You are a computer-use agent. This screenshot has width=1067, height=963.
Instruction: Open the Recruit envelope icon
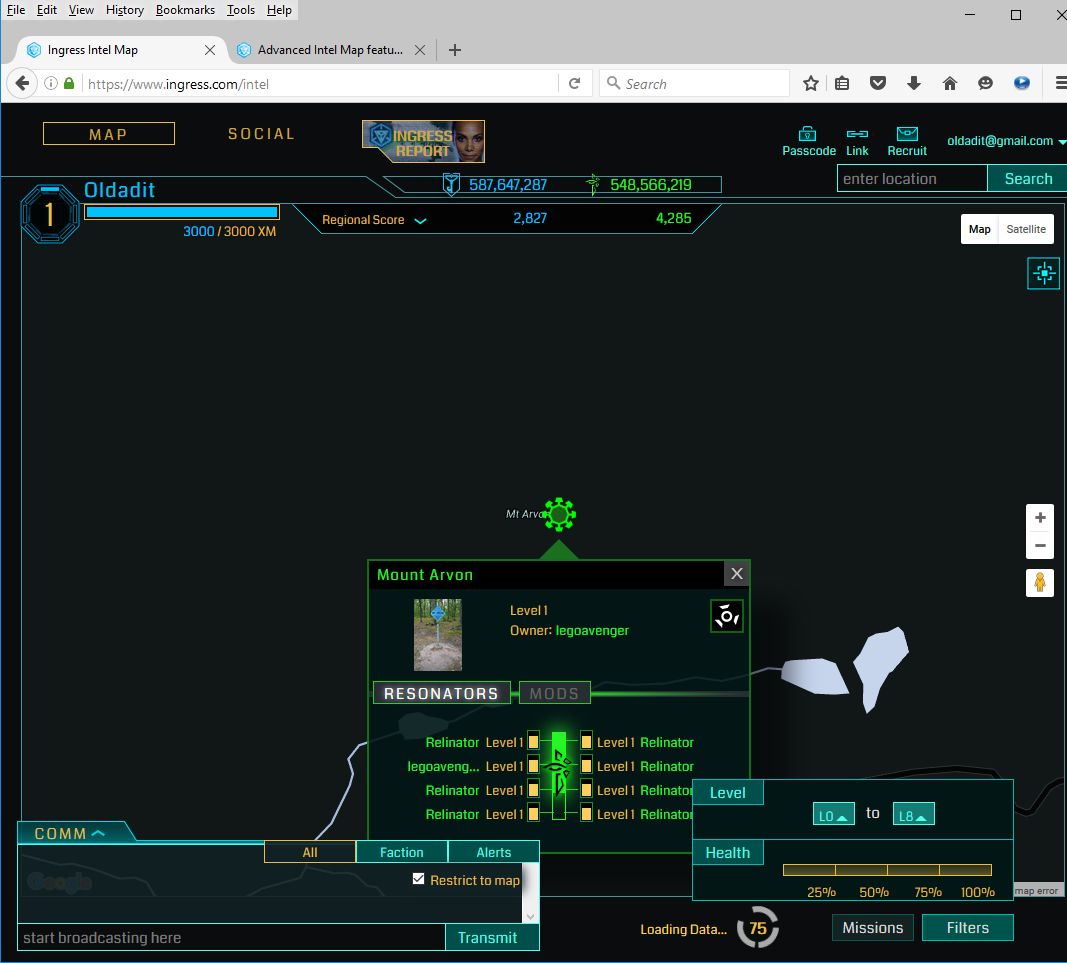point(907,134)
